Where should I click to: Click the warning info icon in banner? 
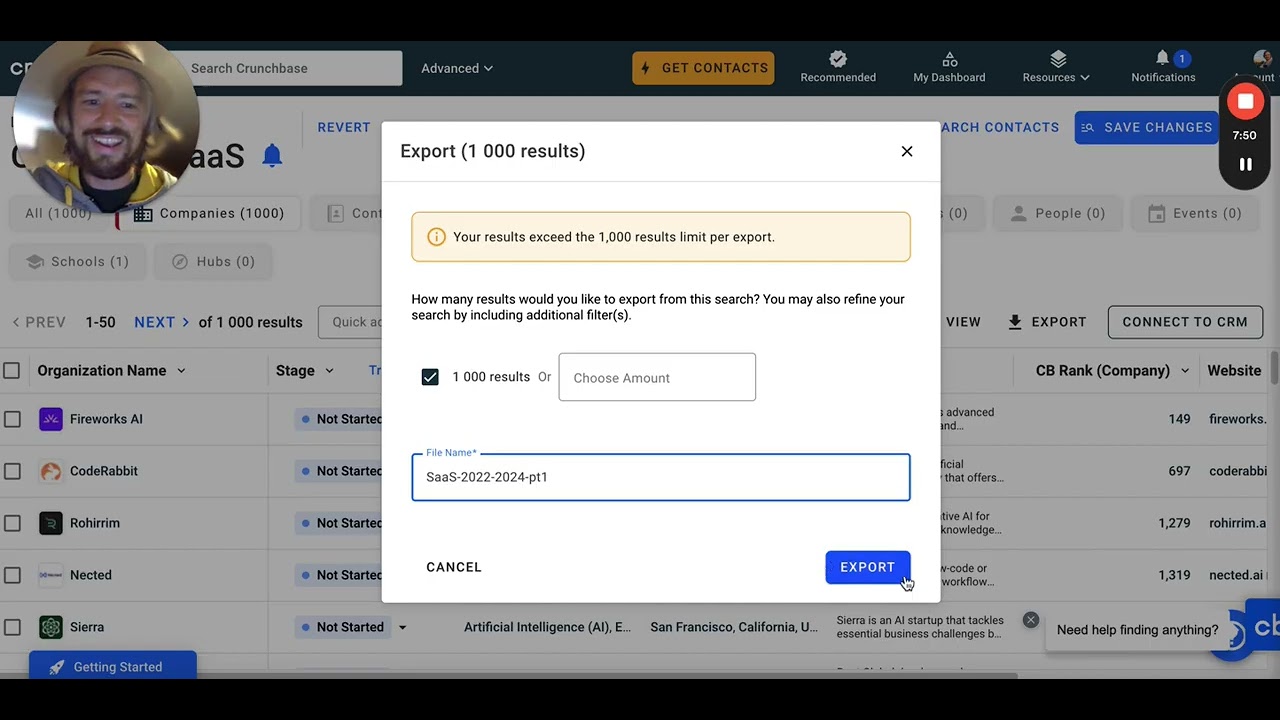[x=436, y=237]
